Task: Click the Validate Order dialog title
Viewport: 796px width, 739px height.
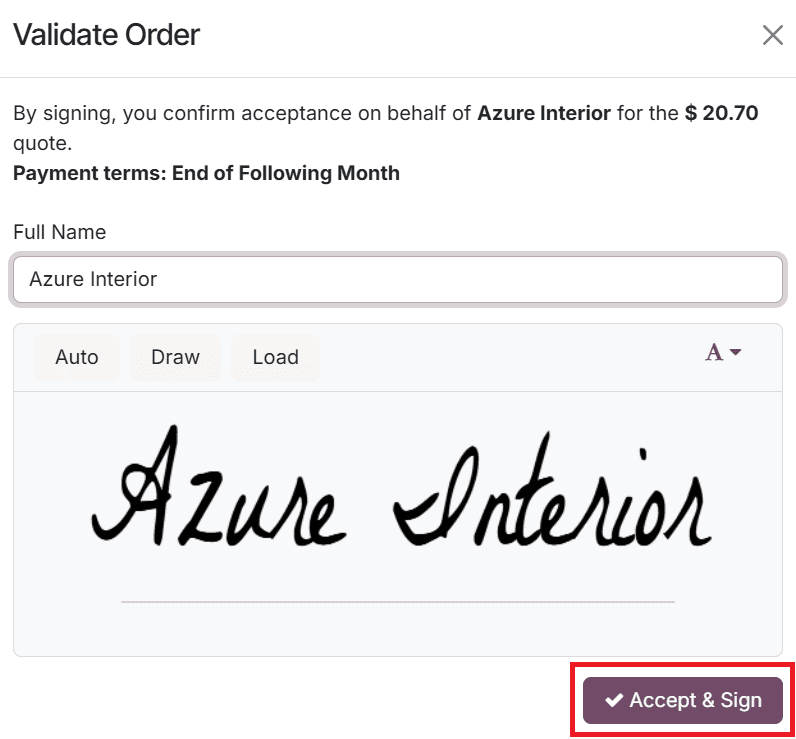Action: [106, 35]
